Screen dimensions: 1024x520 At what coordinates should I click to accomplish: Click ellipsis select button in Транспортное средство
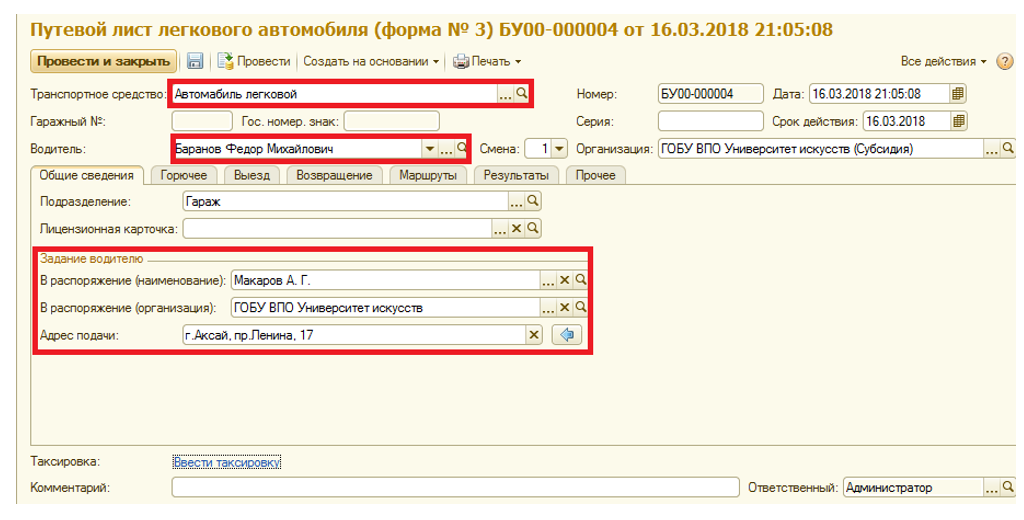(x=505, y=95)
